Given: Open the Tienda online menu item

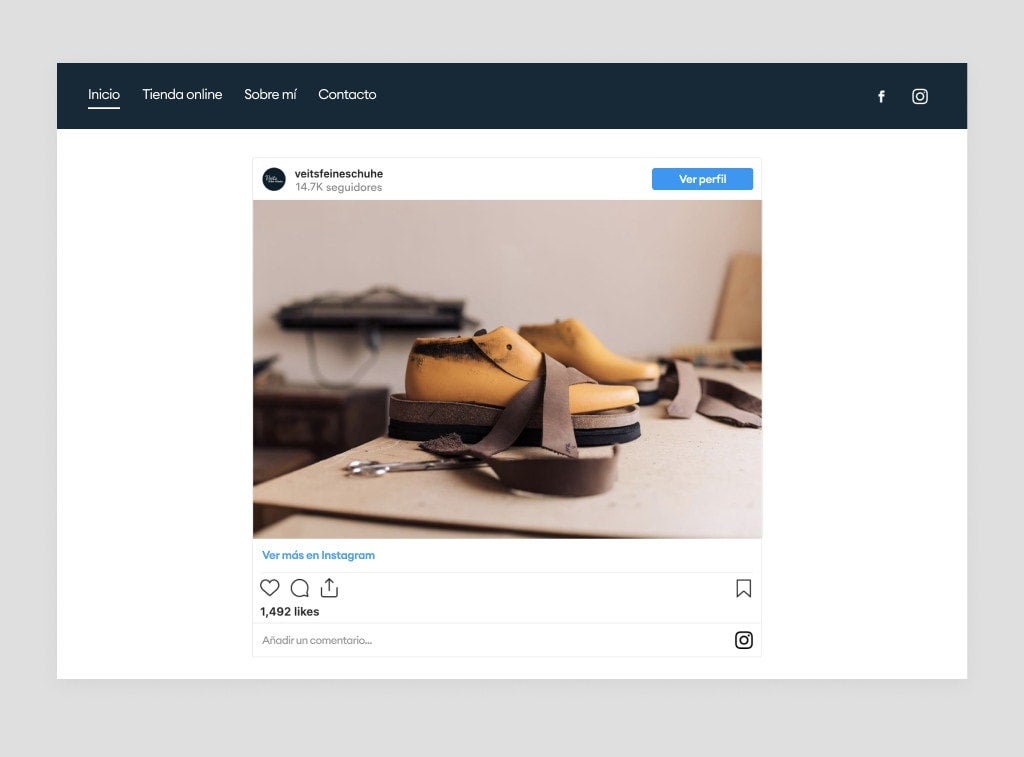Looking at the screenshot, I should 182,95.
